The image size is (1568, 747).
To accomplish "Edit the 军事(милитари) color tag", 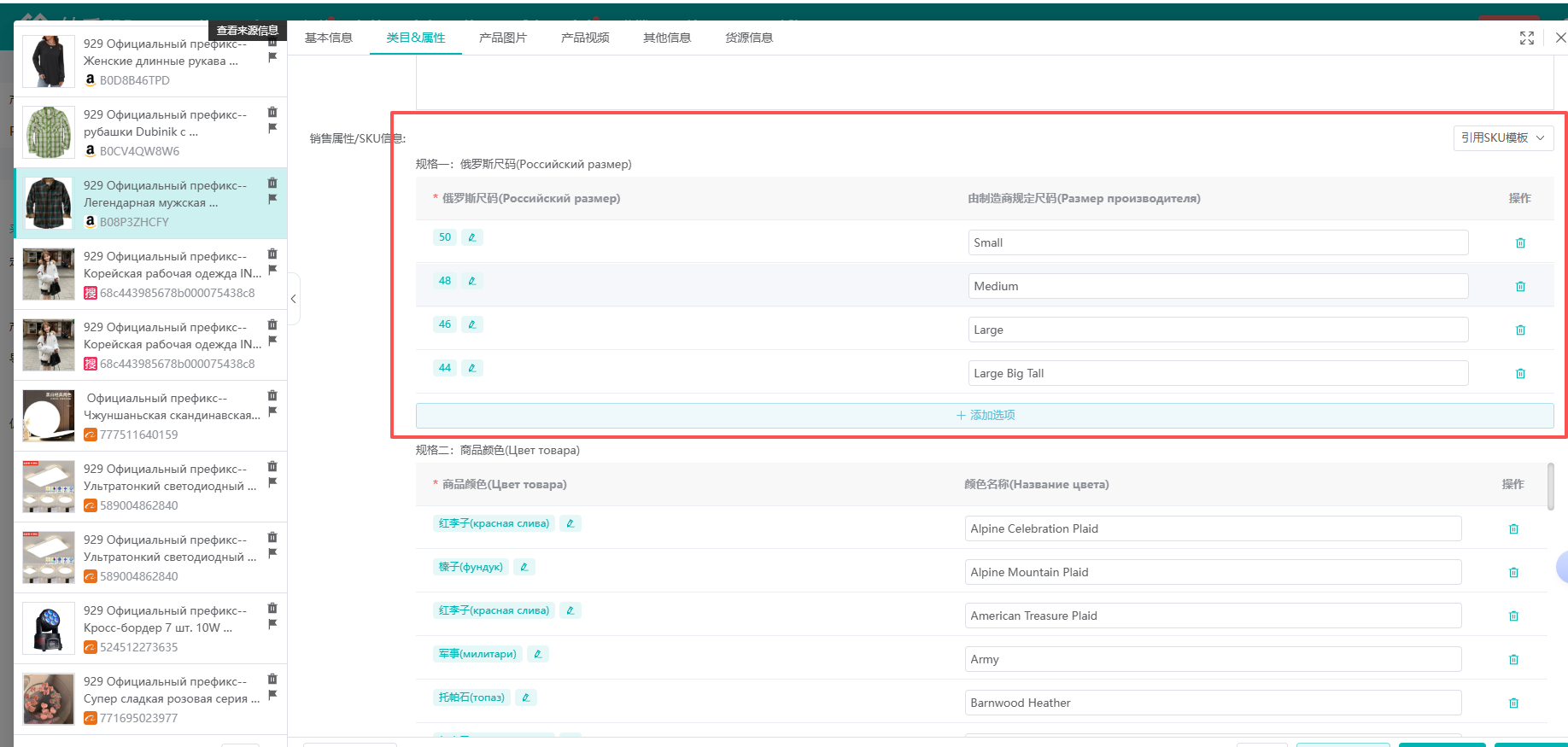I will point(537,654).
